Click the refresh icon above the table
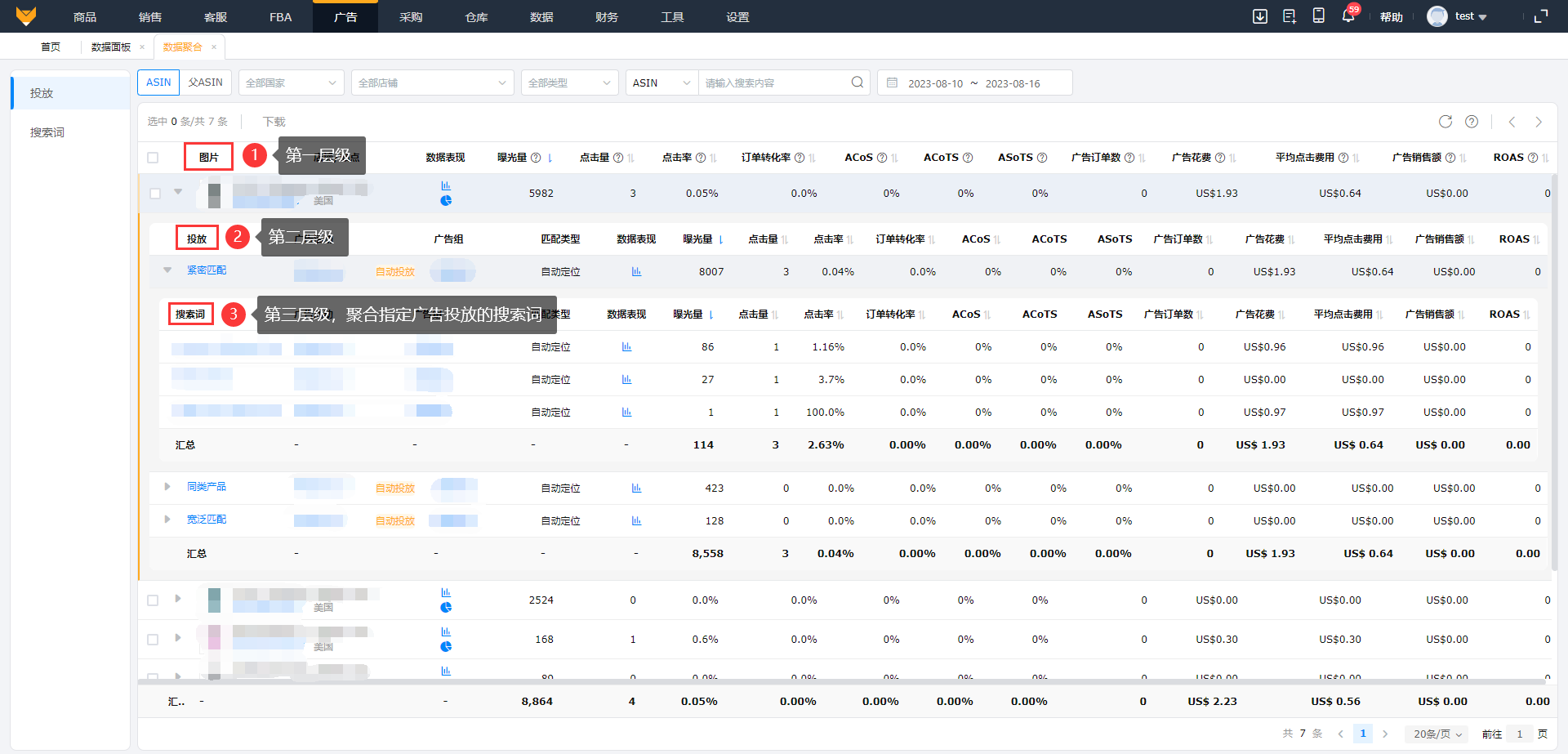The width and height of the screenshot is (1568, 754). (x=1445, y=122)
